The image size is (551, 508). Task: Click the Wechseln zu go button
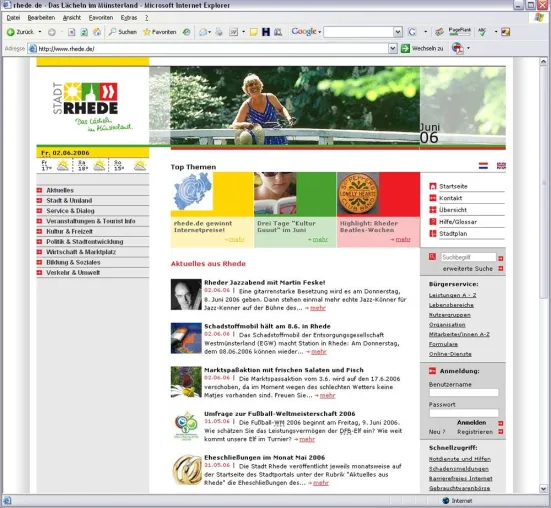pyautogui.click(x=422, y=48)
